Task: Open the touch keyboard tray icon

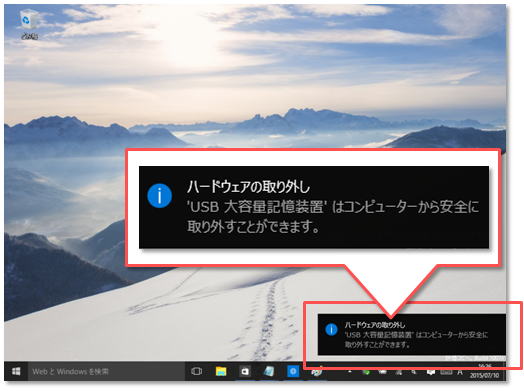Action: click(x=446, y=372)
